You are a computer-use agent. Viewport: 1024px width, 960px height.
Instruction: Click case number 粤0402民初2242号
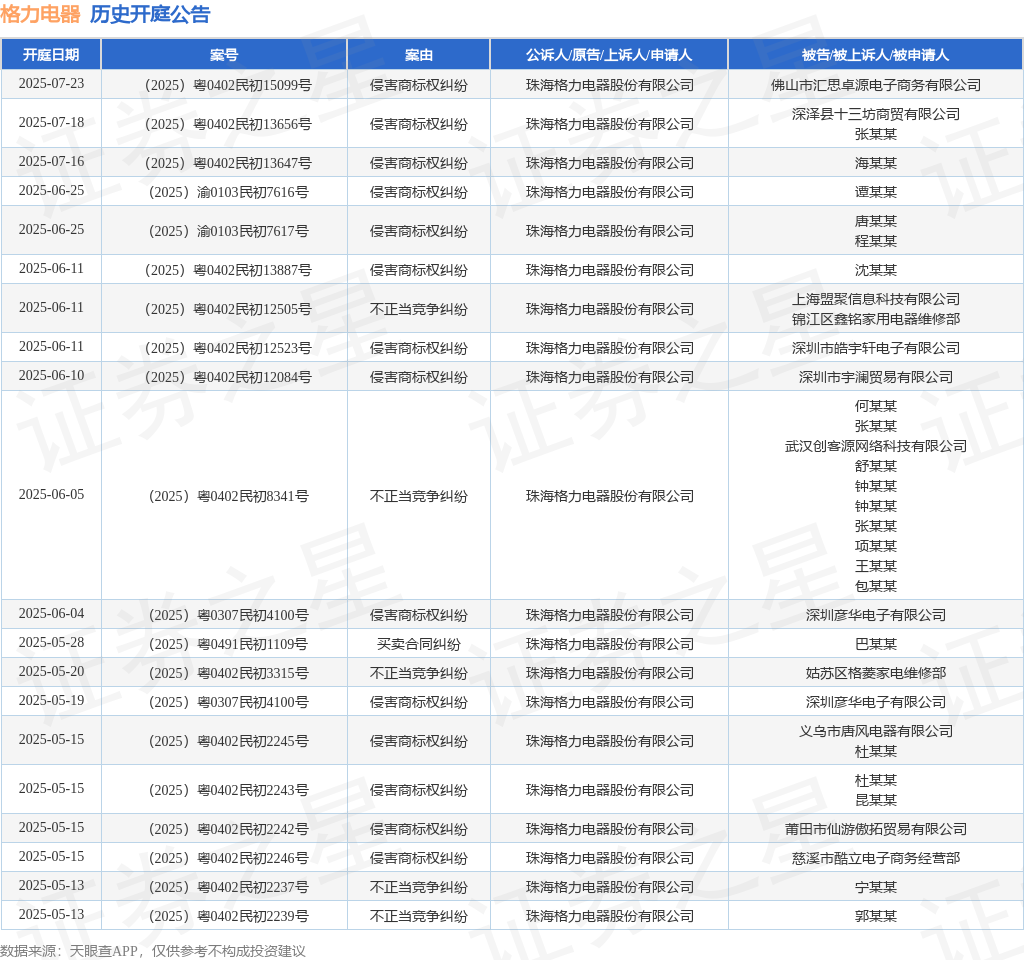pyautogui.click(x=229, y=829)
